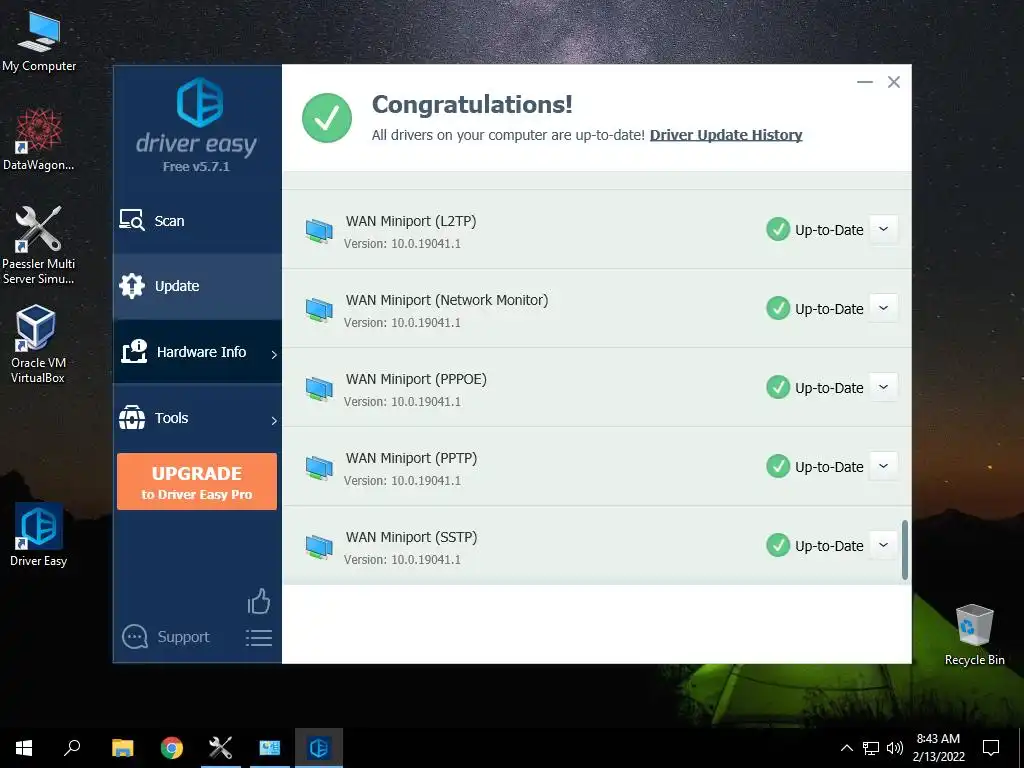Click green check beside L2TP Up-to-Date
This screenshot has height=768, width=1024.
(778, 229)
